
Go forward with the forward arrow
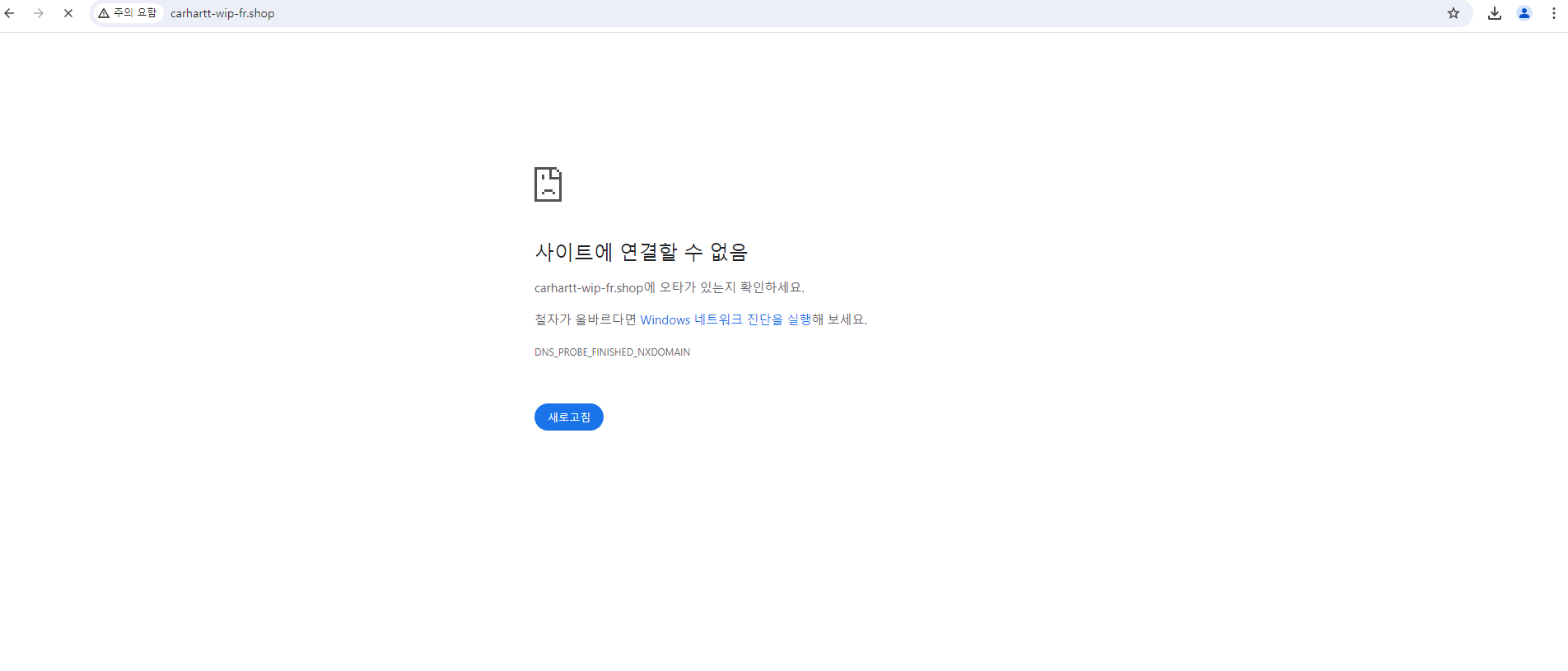click(39, 13)
